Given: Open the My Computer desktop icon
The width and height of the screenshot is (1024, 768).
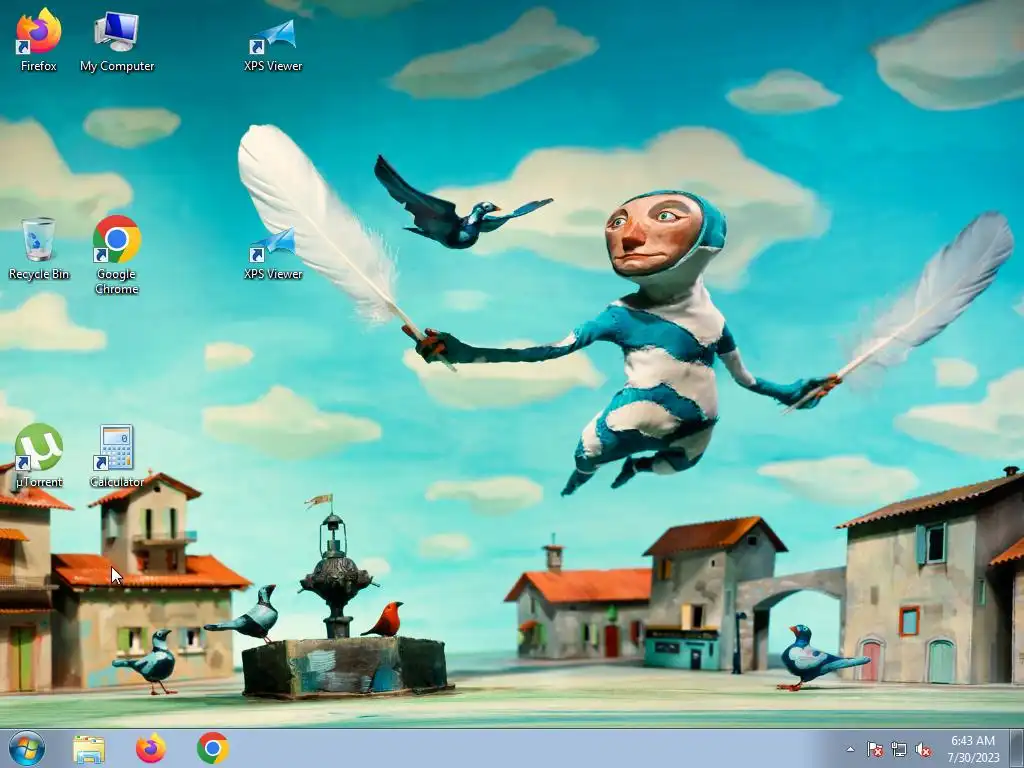Looking at the screenshot, I should click(x=117, y=39).
